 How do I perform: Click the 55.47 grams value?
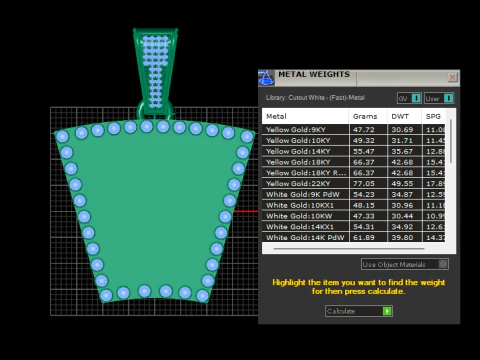pyautogui.click(x=364, y=151)
